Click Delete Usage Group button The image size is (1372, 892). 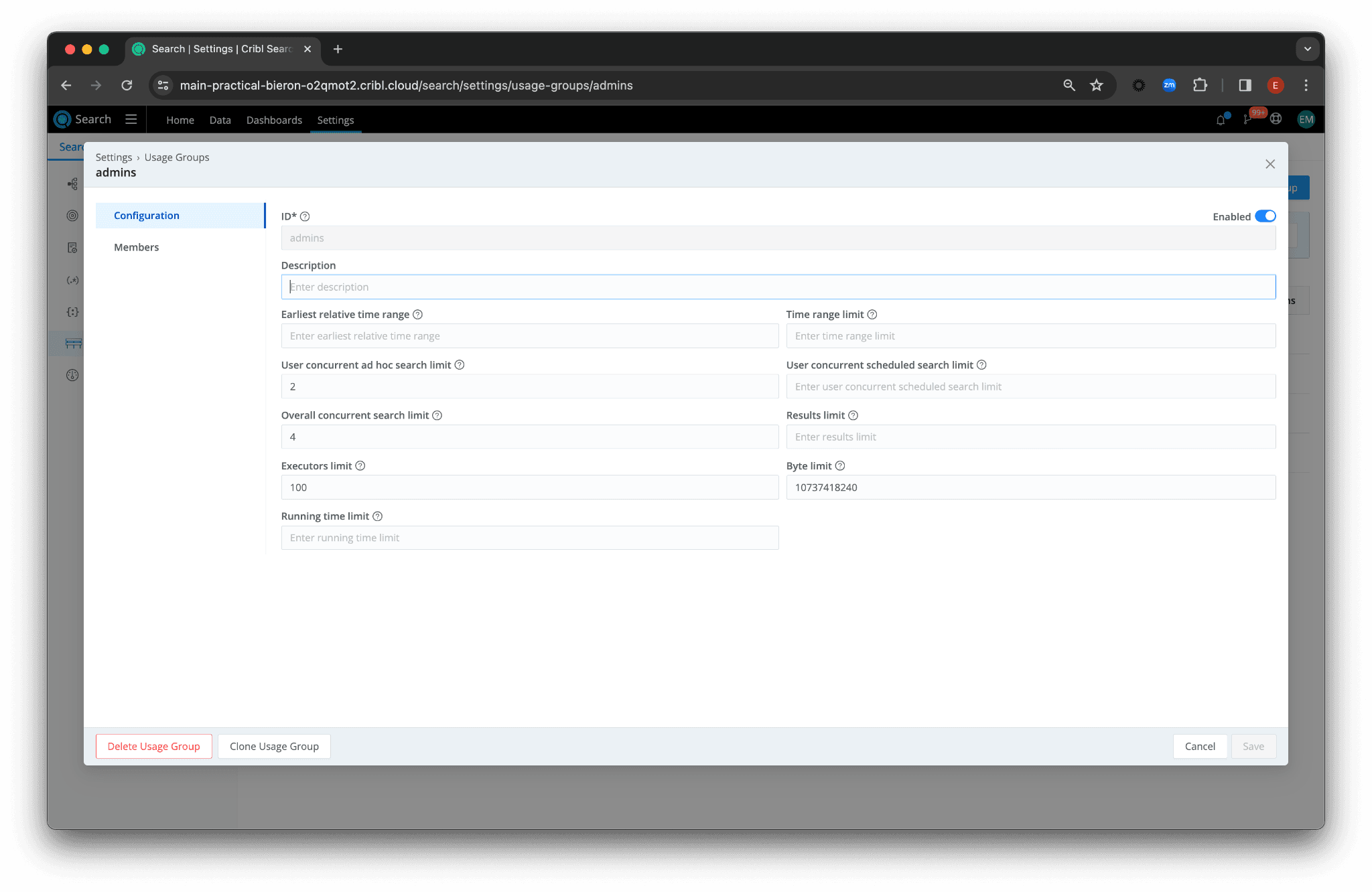click(x=153, y=746)
